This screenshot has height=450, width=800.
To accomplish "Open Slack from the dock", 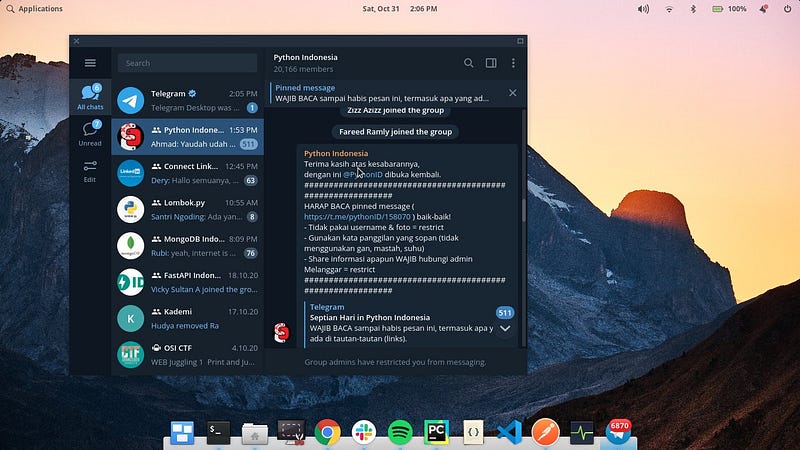I will [x=364, y=433].
